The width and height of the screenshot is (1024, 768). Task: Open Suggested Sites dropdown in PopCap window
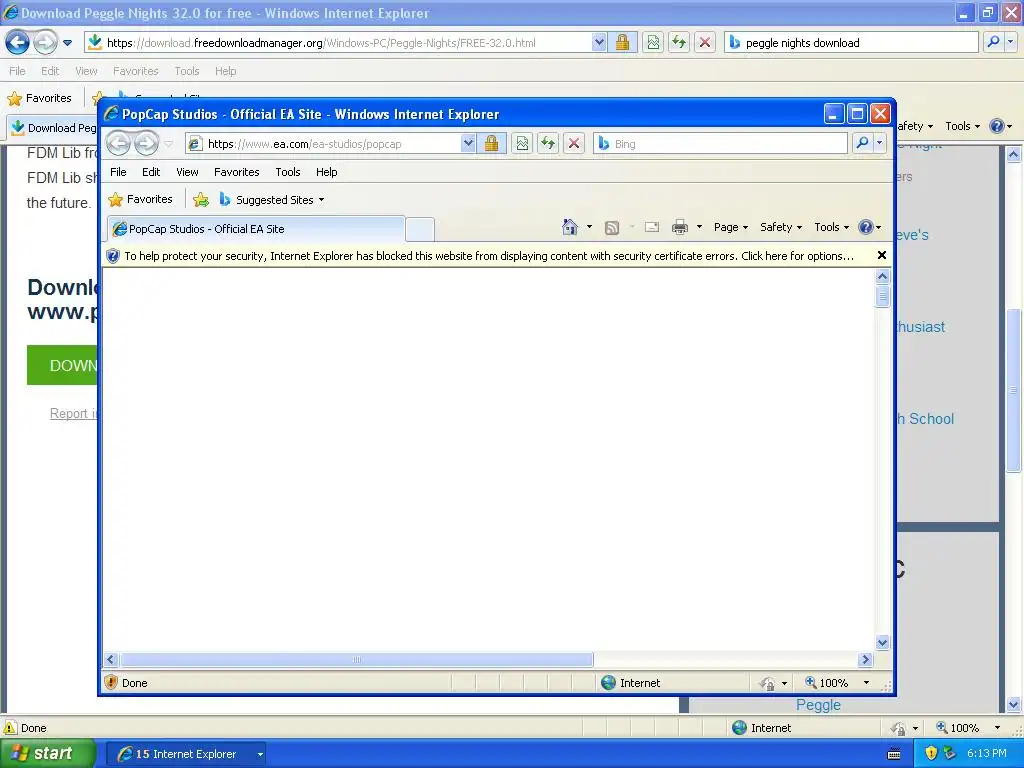pos(321,200)
